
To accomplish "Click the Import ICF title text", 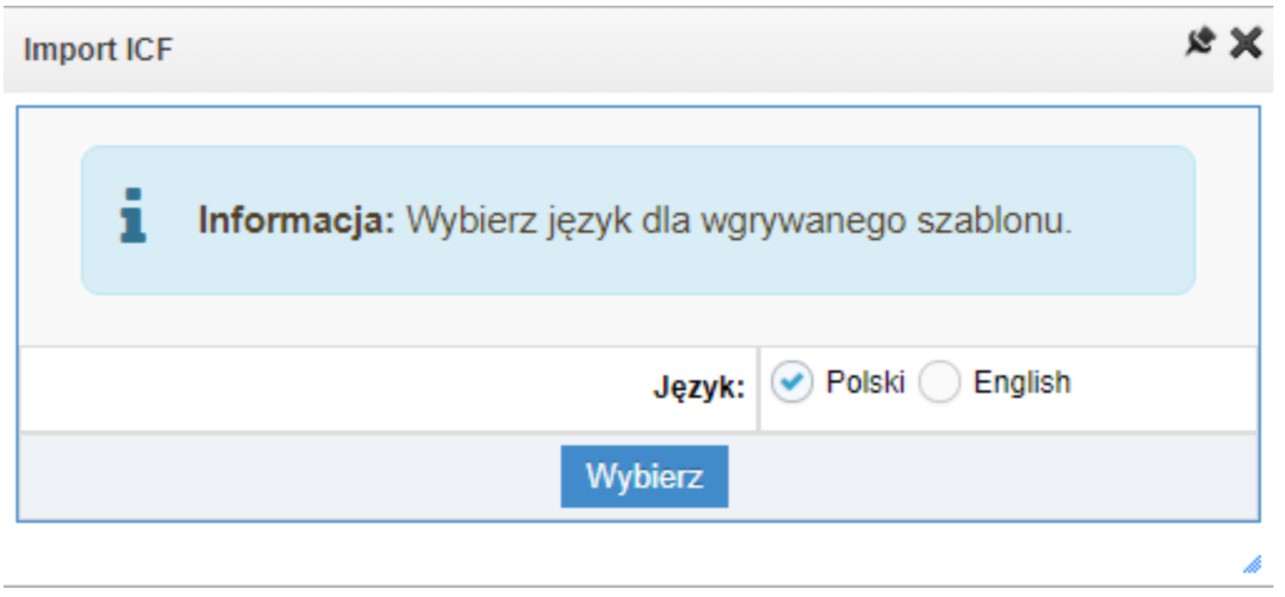I will pos(98,50).
